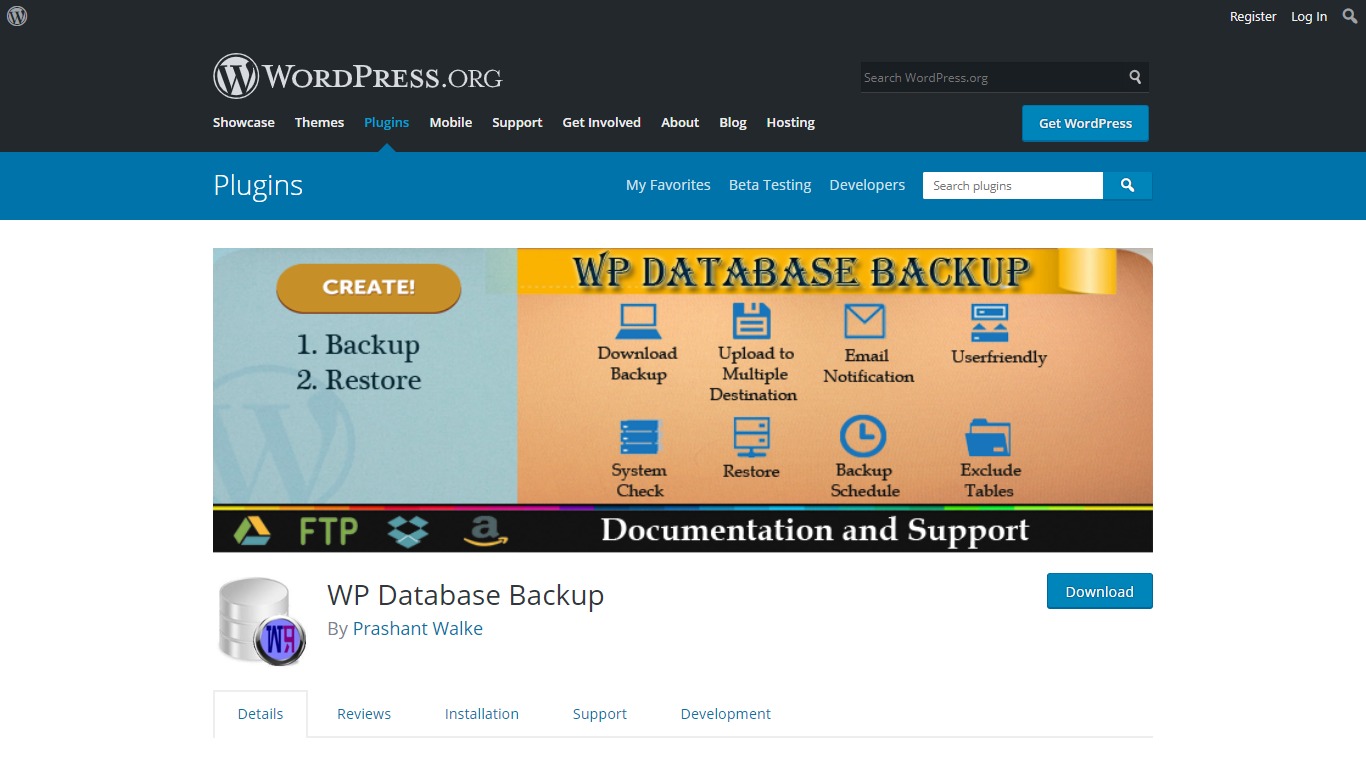
Task: Click the Download Backup laptop icon in banner
Action: 637,321
